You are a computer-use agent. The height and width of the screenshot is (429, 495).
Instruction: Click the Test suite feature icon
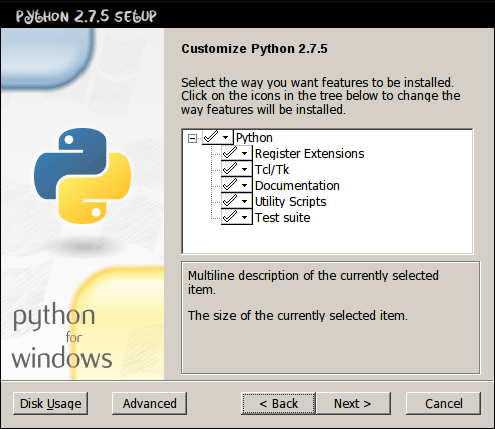[x=236, y=217]
